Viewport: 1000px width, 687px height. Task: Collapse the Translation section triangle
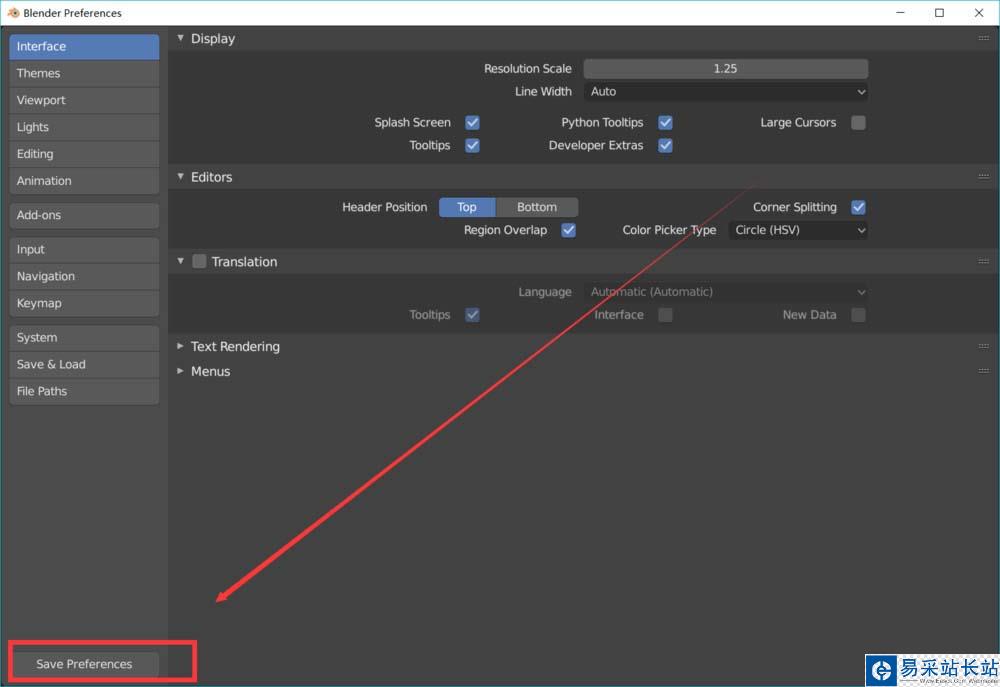click(180, 262)
